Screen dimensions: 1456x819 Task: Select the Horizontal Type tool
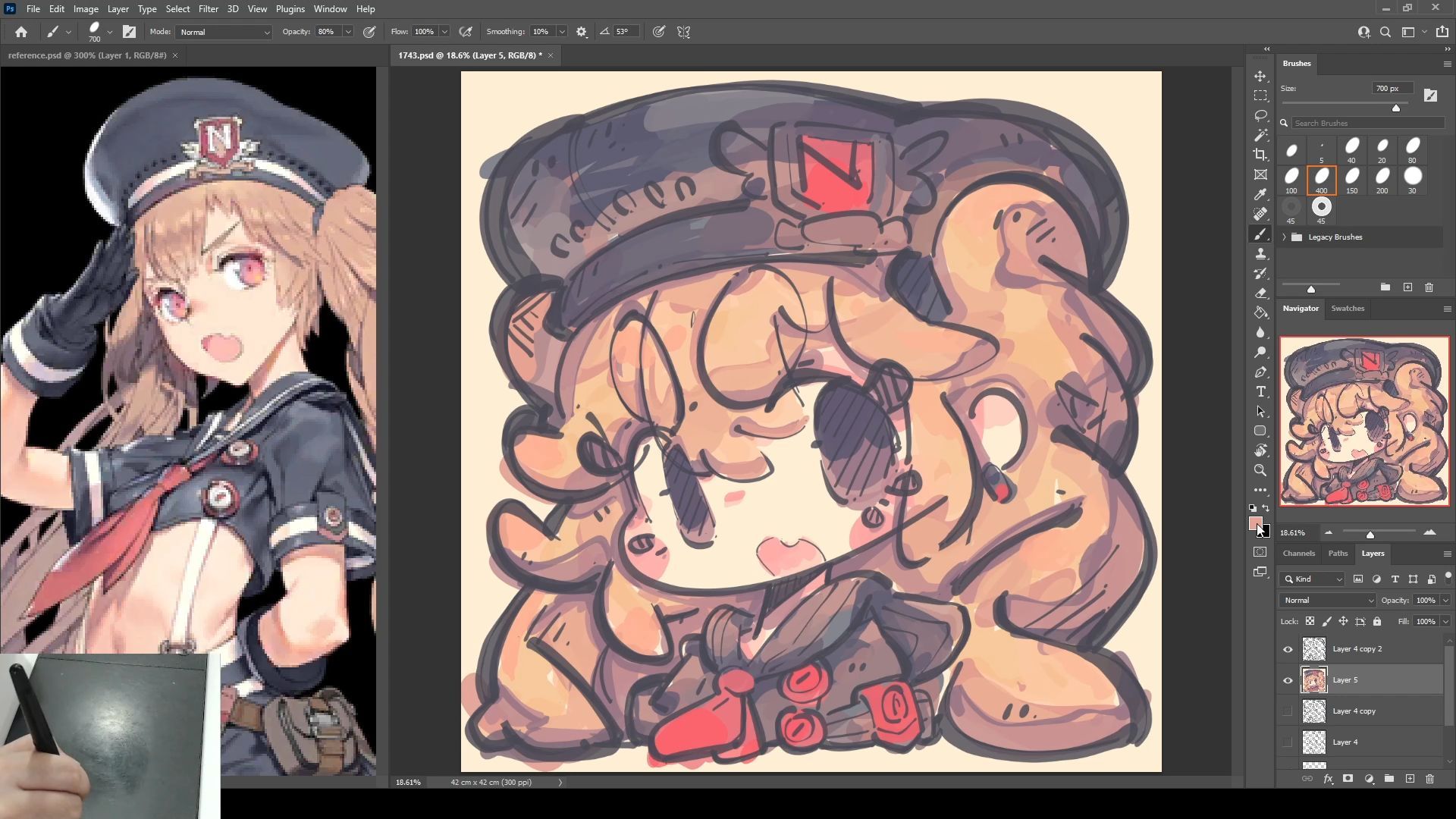[x=1260, y=391]
